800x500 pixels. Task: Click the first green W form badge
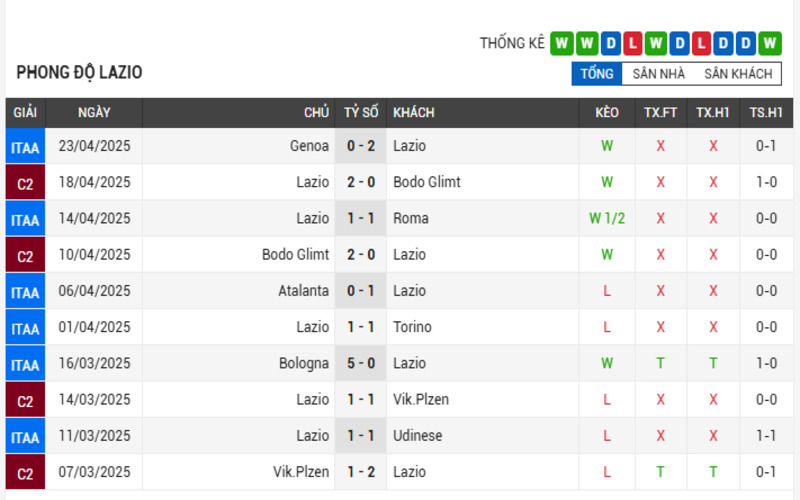[x=562, y=43]
